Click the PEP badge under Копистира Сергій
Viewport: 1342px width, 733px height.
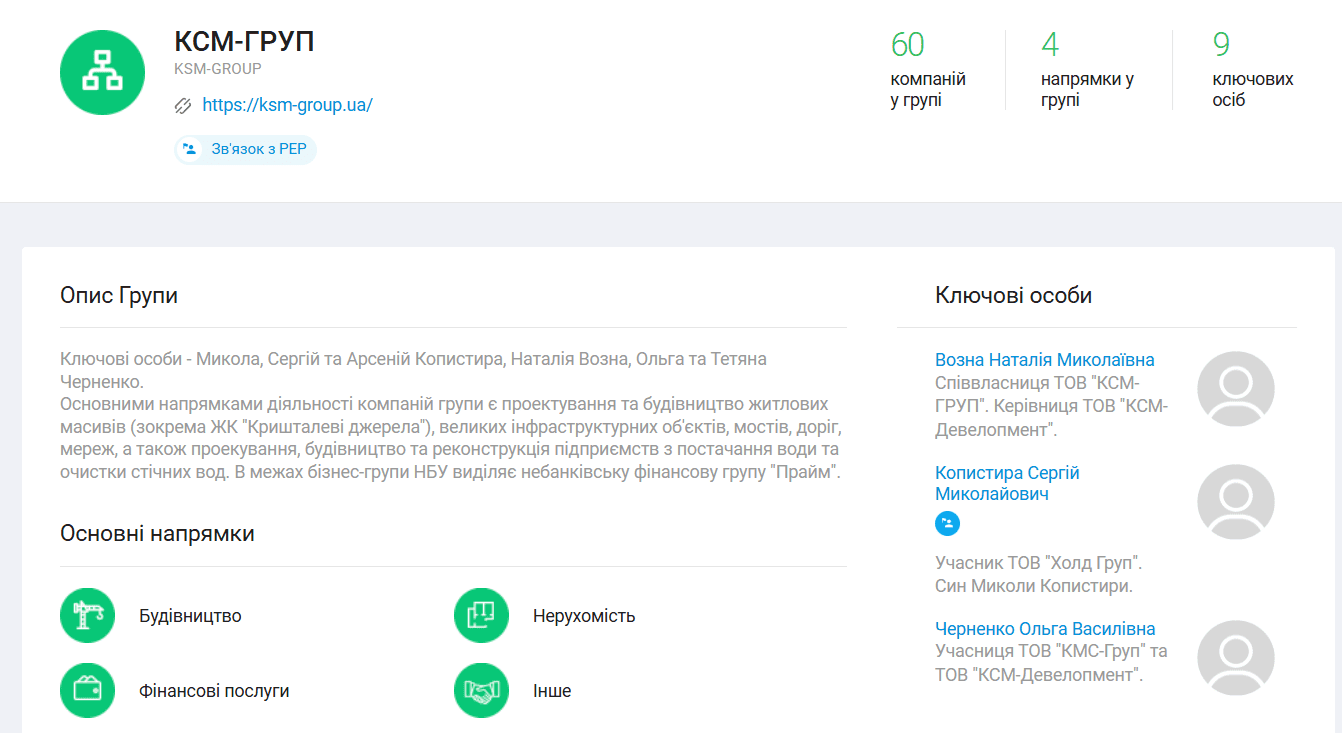coord(947,523)
